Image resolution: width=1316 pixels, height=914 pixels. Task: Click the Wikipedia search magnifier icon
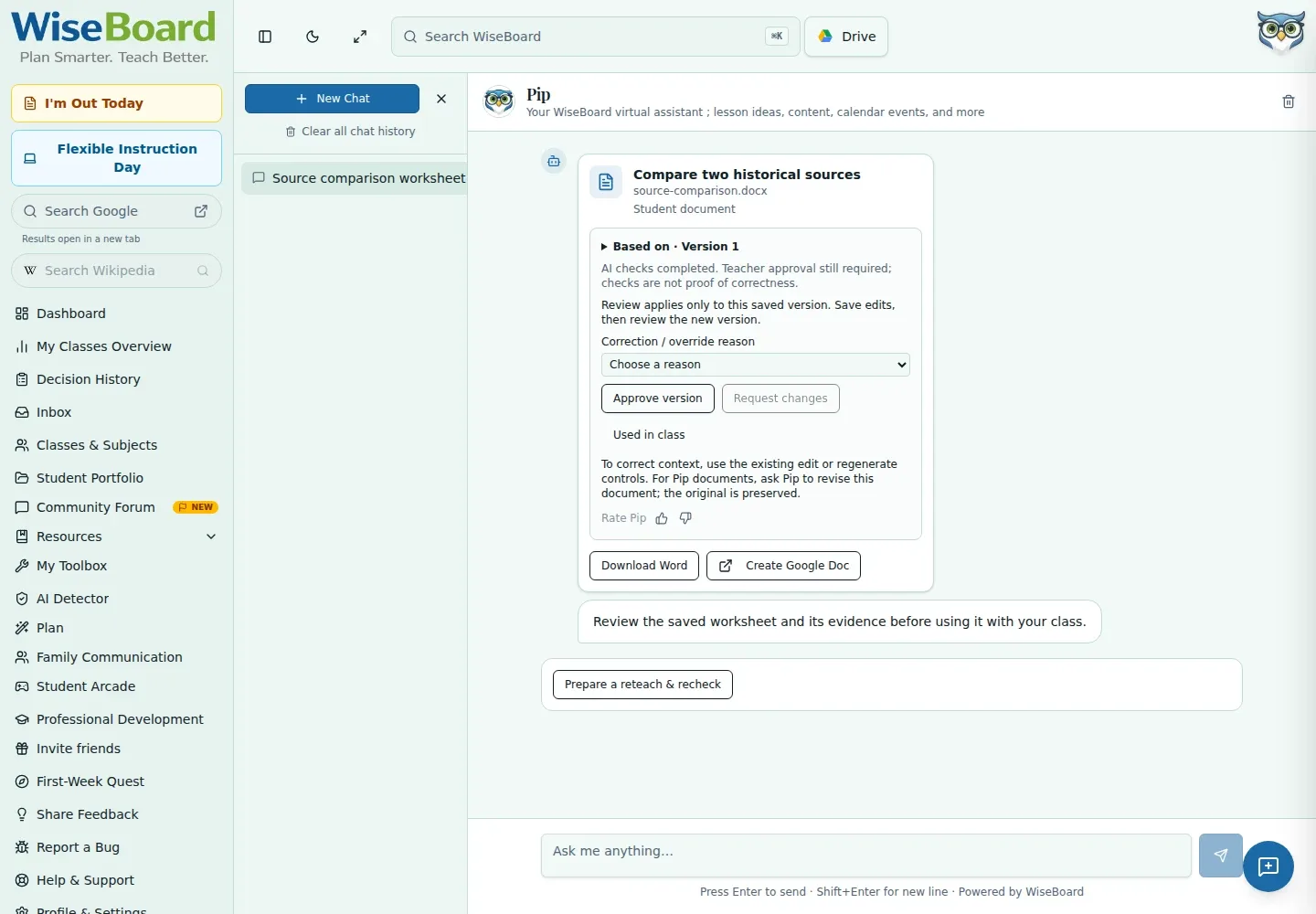(203, 271)
